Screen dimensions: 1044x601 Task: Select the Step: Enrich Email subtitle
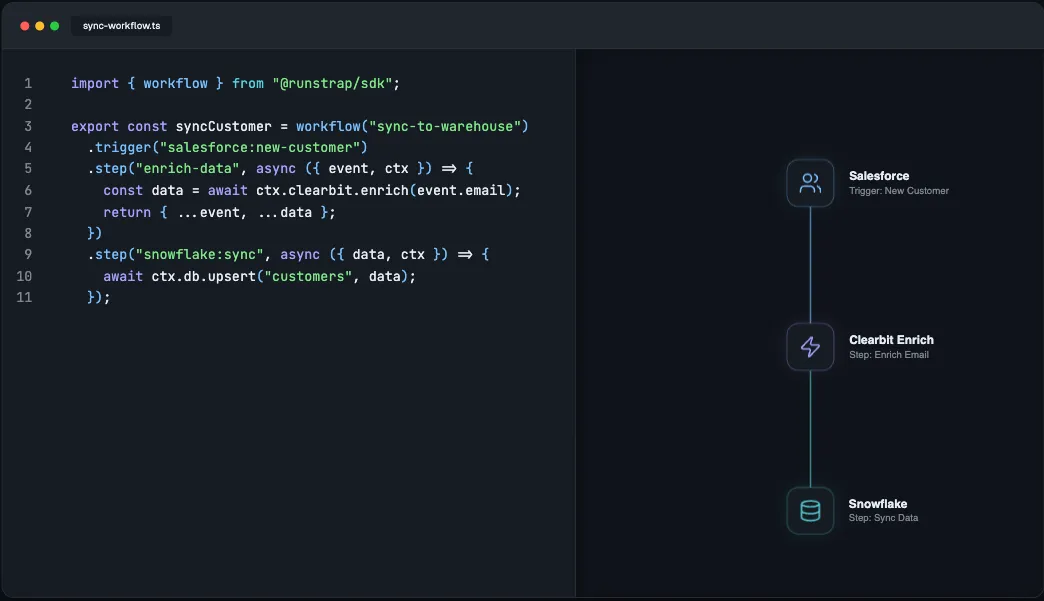(889, 354)
